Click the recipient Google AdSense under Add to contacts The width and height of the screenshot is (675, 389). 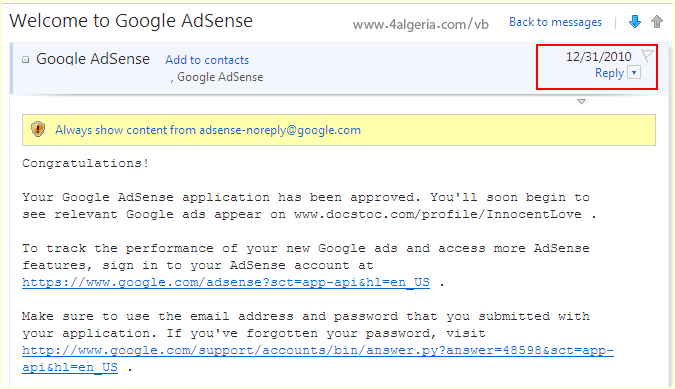click(x=220, y=77)
